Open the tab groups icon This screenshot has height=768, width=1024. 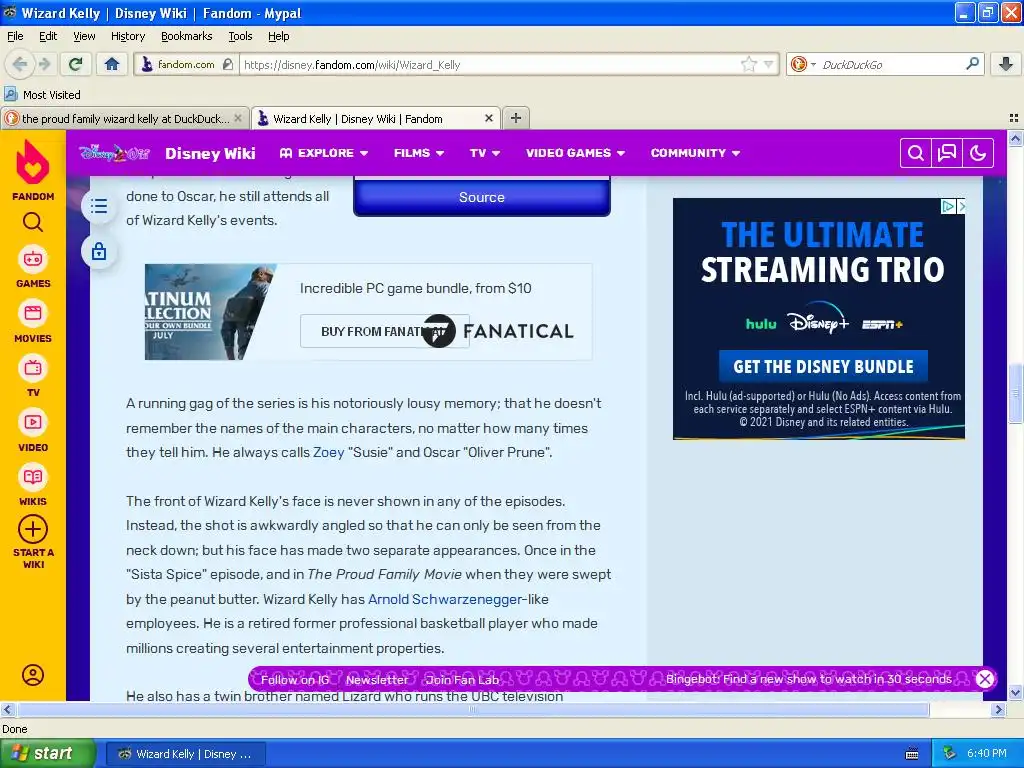1014,118
